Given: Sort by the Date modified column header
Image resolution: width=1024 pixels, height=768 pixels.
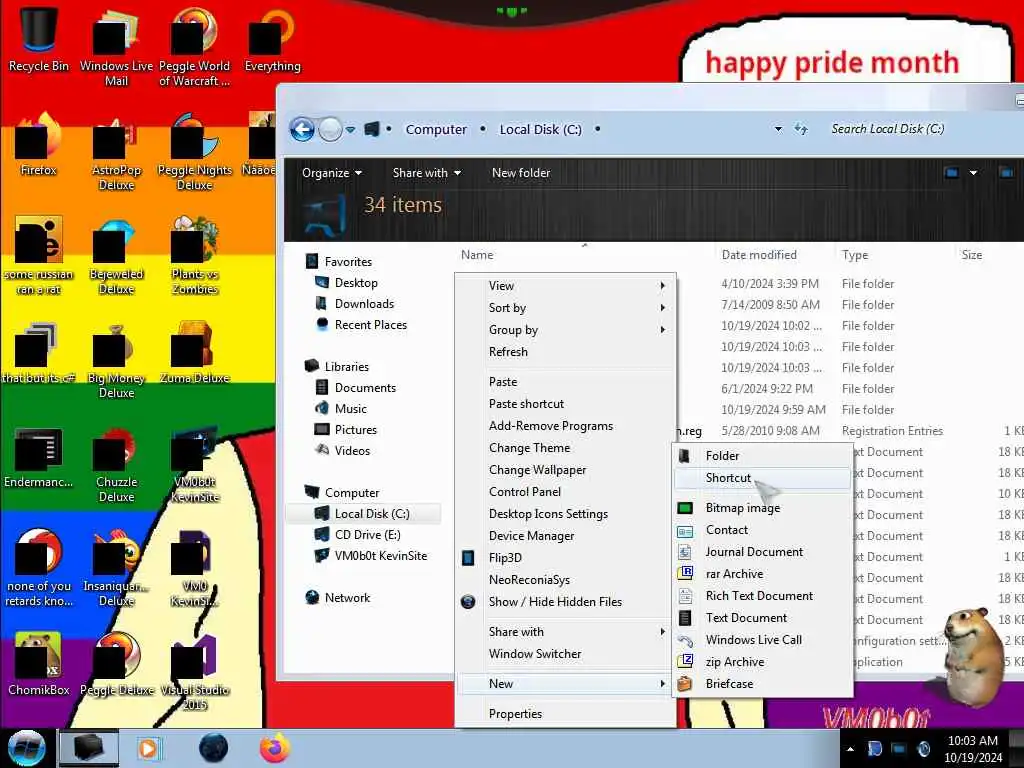Looking at the screenshot, I should pos(759,255).
